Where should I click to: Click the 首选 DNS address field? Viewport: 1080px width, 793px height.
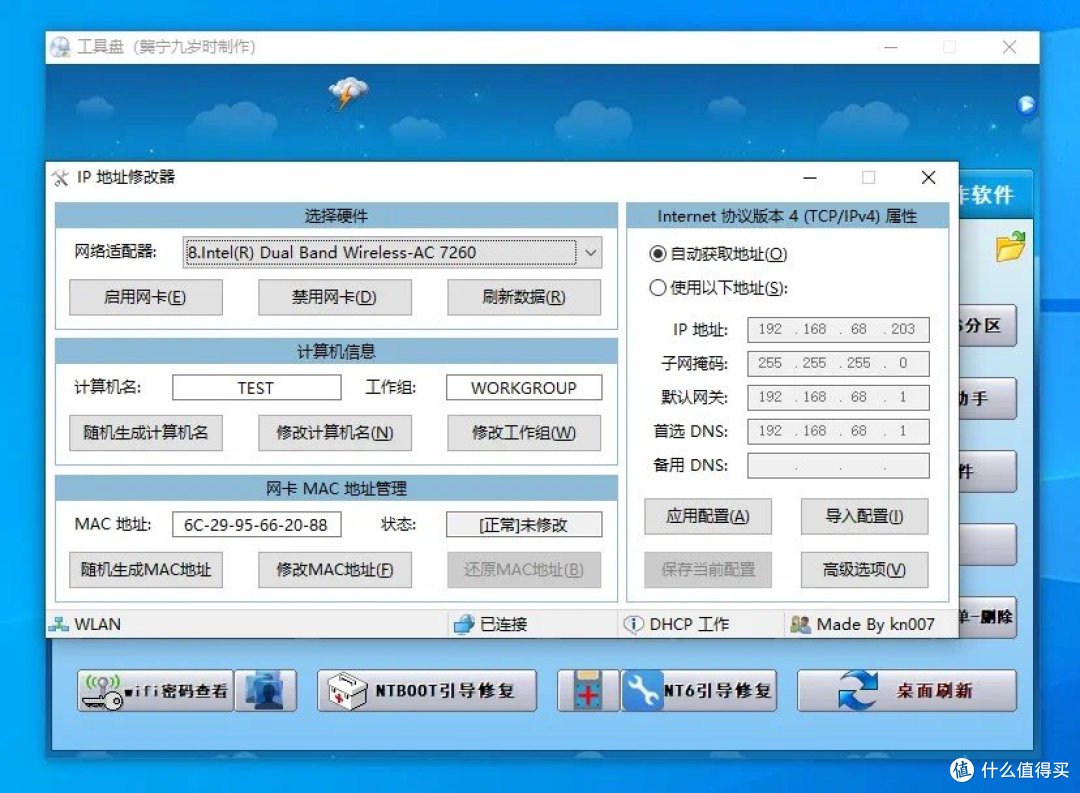[x=838, y=431]
